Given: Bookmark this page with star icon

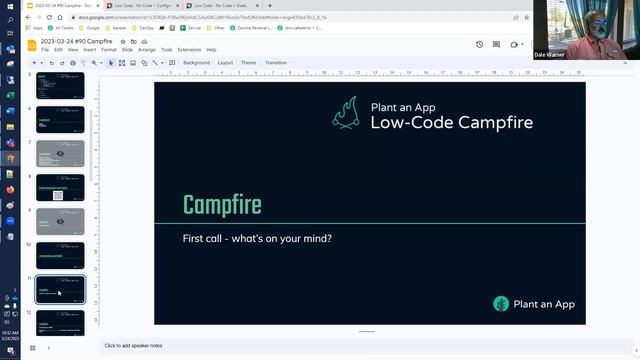Looking at the screenshot, I should 527,18.
